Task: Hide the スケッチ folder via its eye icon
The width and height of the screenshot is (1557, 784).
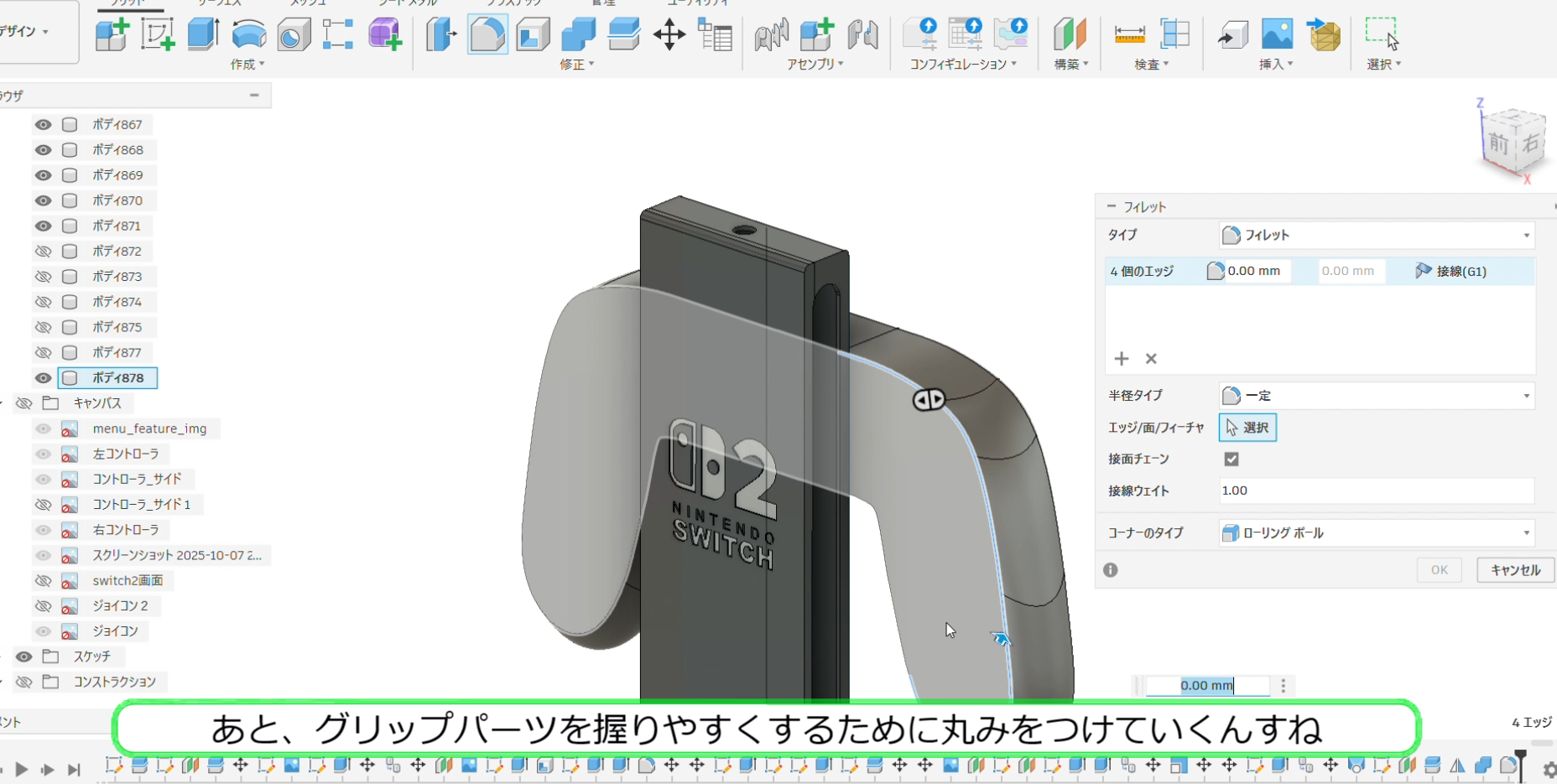Action: click(23, 657)
